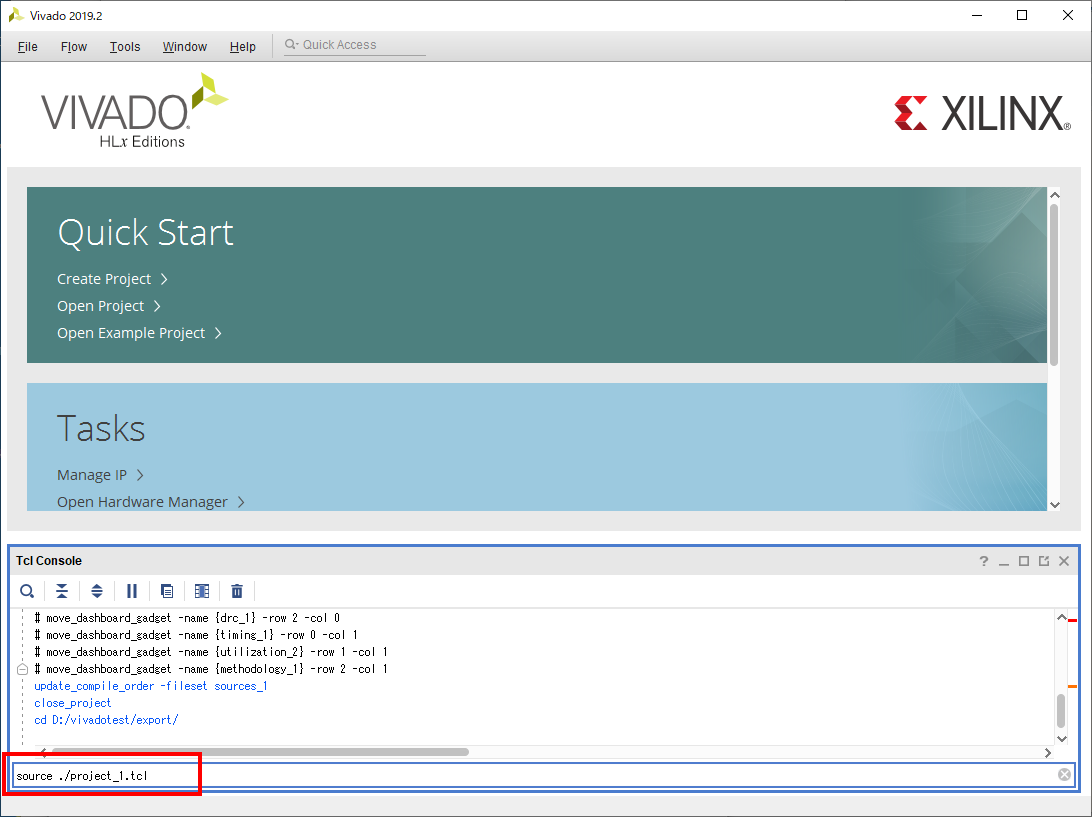Open the Window menu
Screen dimensions: 1092x817
185,47
